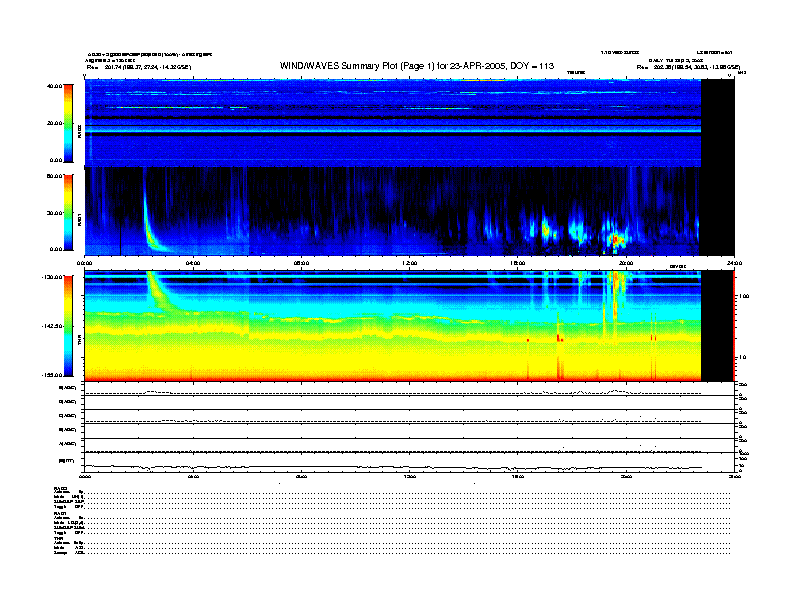The height and width of the screenshot is (612, 792).
Task: Click the solid trace in bottom line panel
Action: tap(392, 467)
